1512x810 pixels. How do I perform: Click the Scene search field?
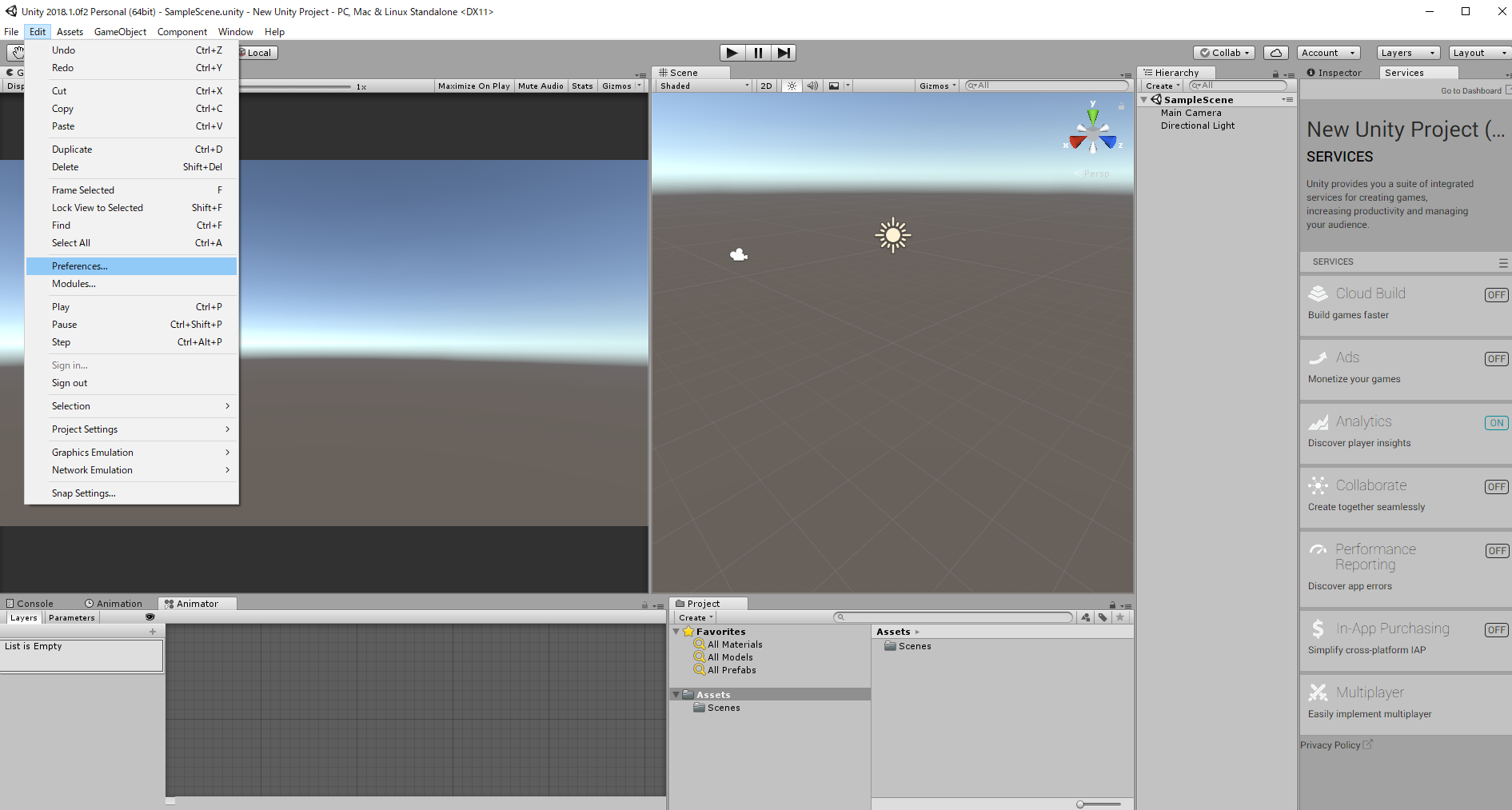click(1047, 86)
